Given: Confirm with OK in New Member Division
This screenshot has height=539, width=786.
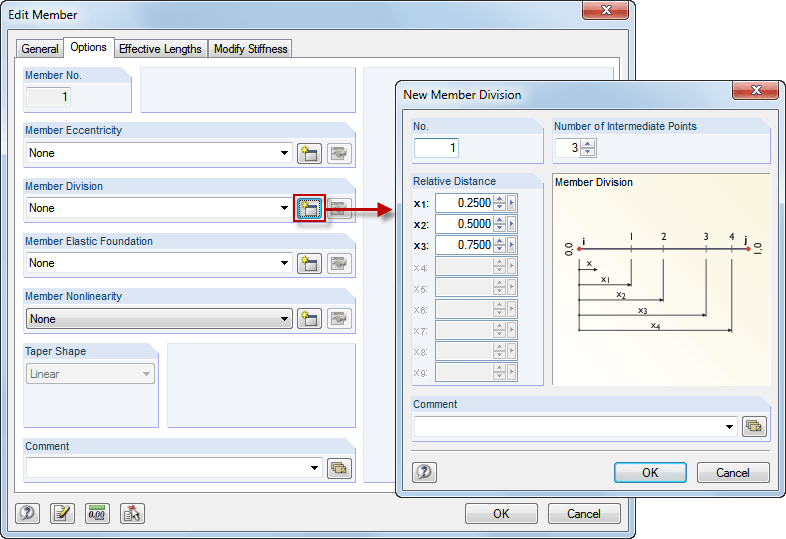Looking at the screenshot, I should (650, 472).
